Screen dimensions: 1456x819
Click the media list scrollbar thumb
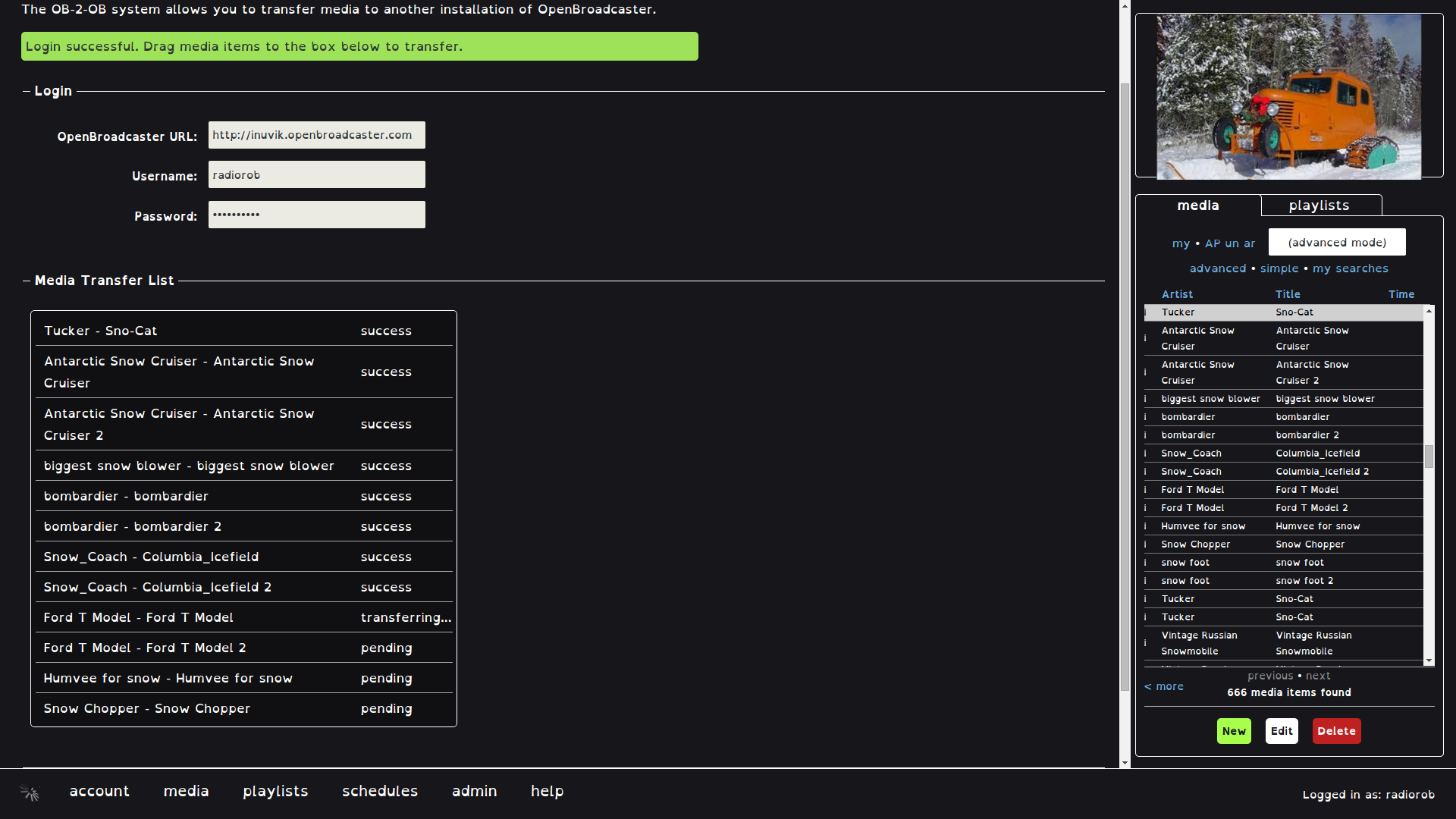tap(1429, 457)
